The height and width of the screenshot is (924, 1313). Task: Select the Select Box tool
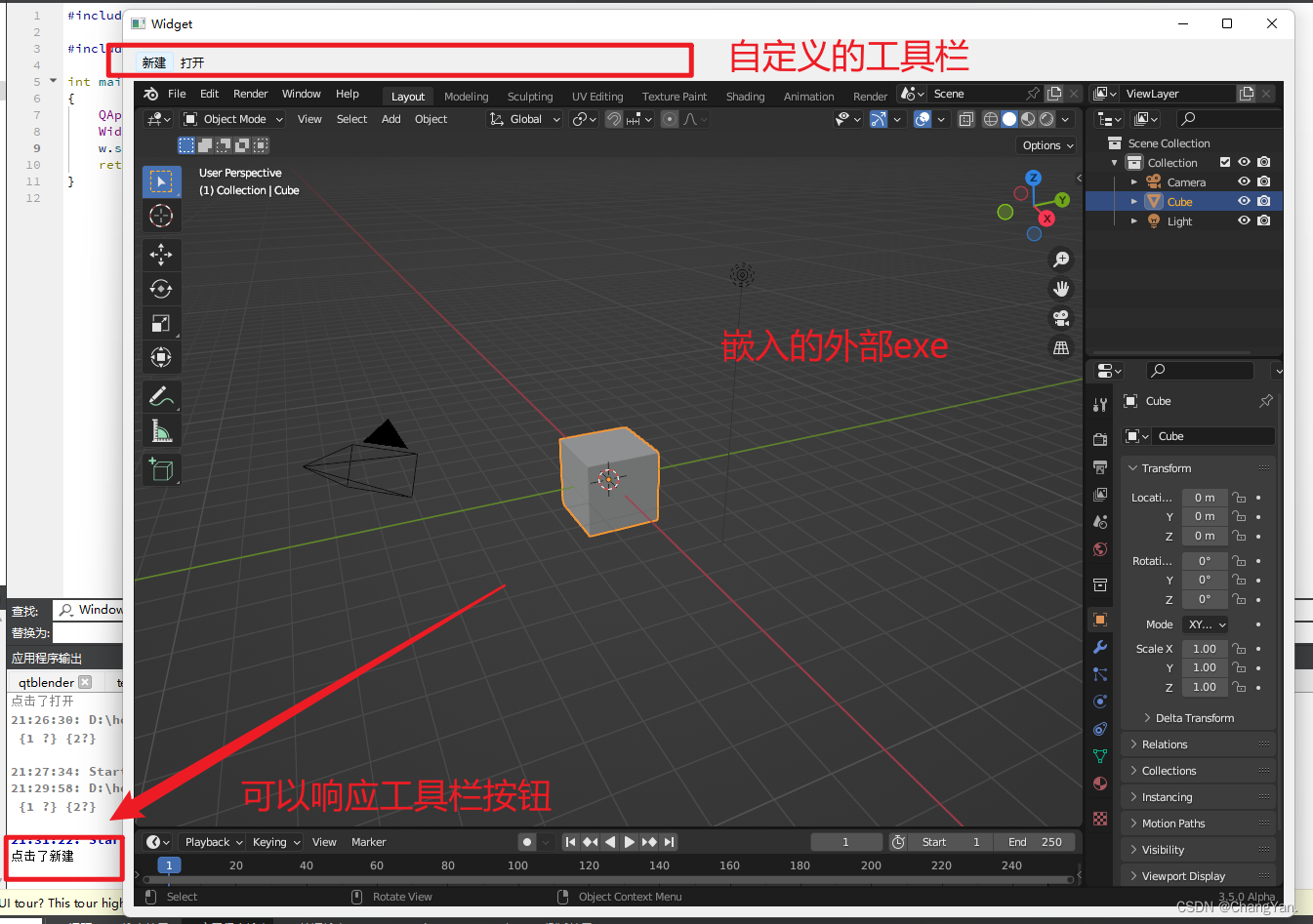[161, 181]
